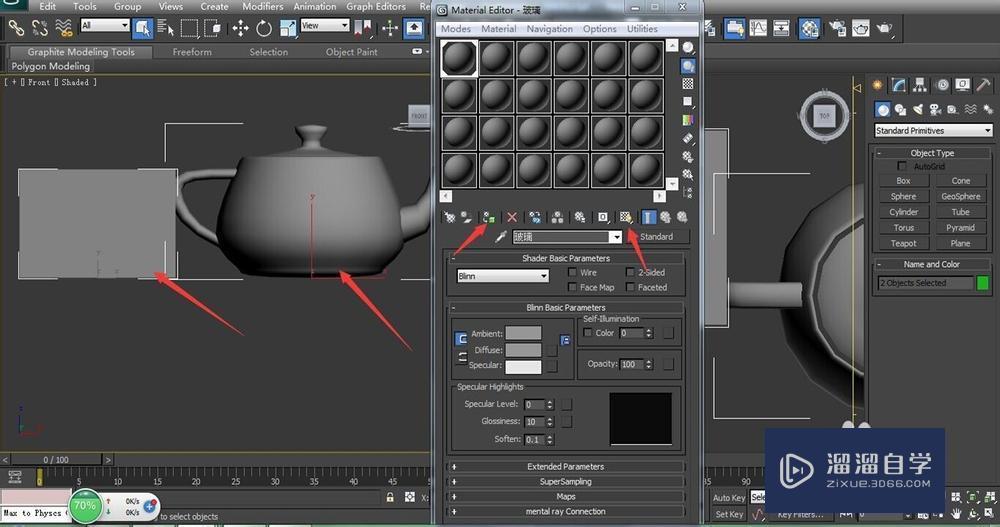The height and width of the screenshot is (527, 1000).
Task: Expand the Extended Parameters rollout
Action: tap(565, 467)
